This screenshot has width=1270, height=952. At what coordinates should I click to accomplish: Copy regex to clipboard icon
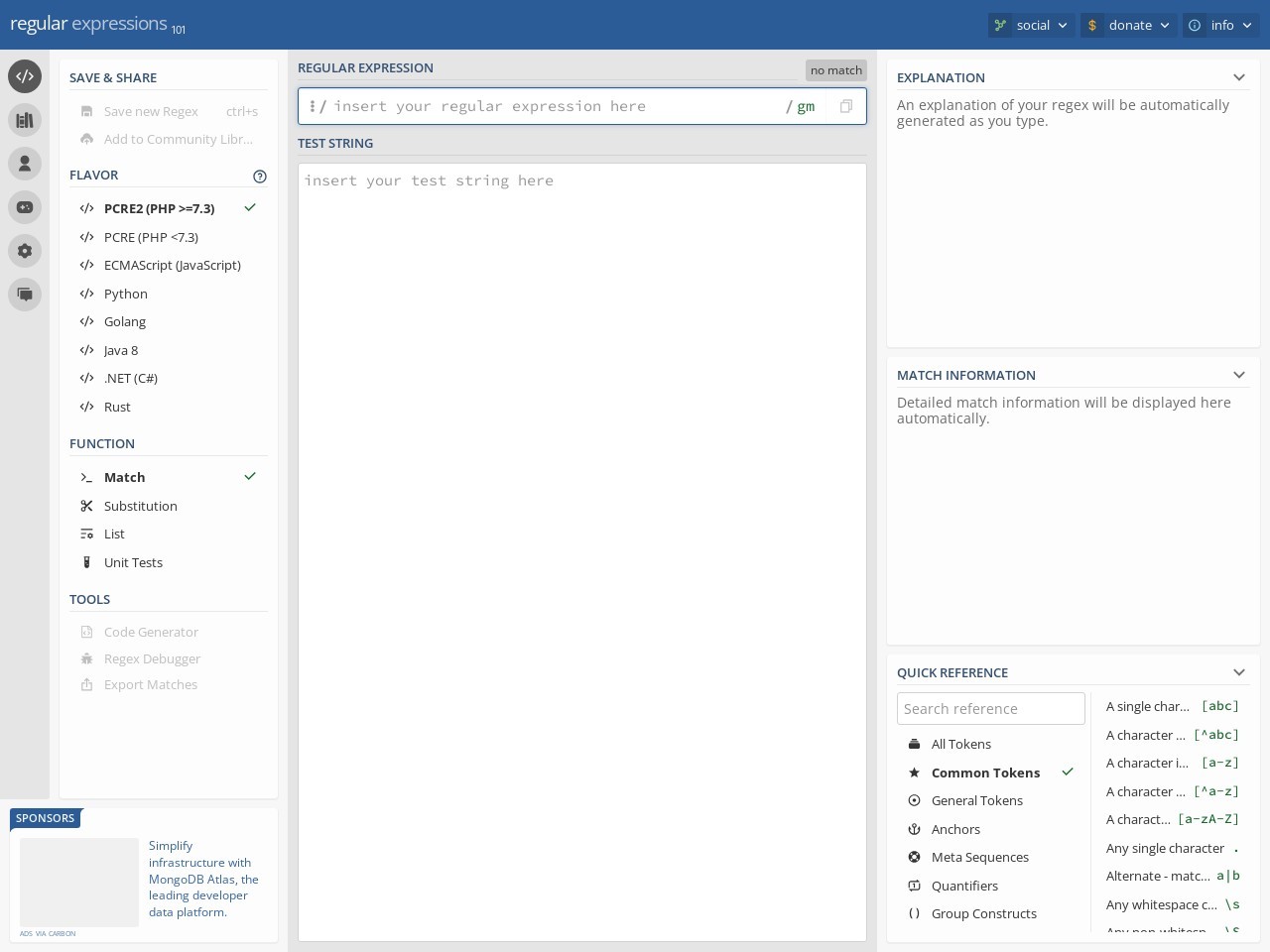(x=845, y=106)
